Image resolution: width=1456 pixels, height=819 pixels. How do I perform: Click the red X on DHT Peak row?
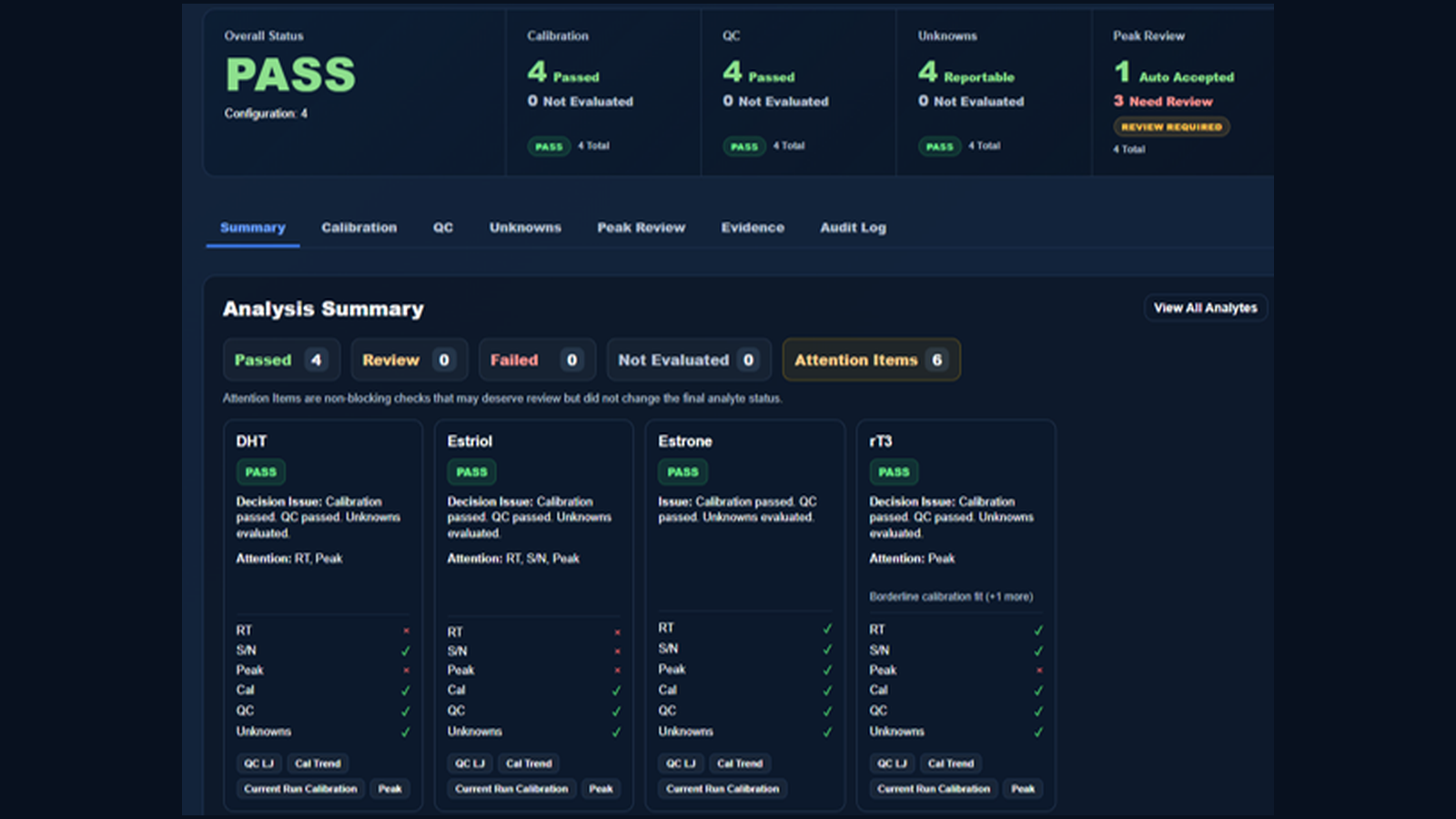(x=406, y=671)
